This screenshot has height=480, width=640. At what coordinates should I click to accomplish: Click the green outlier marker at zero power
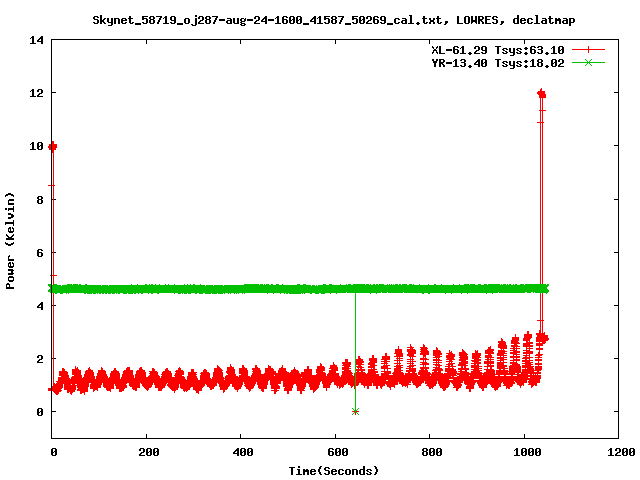[x=356, y=411]
